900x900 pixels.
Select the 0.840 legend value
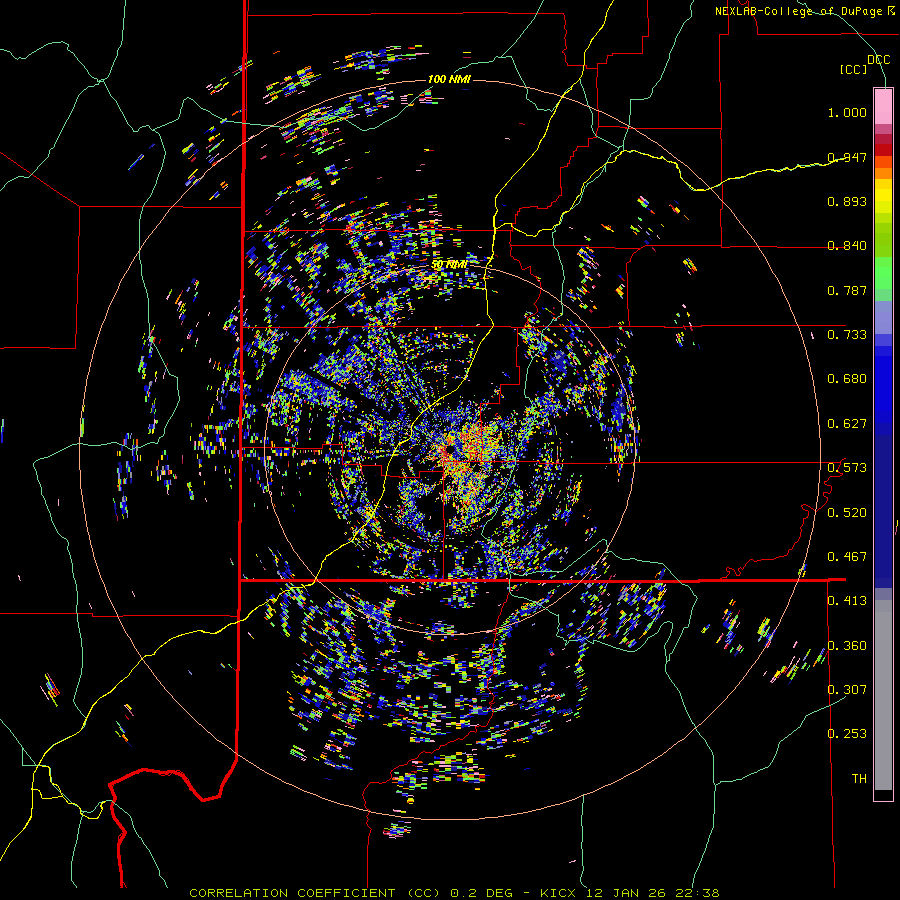(x=847, y=246)
